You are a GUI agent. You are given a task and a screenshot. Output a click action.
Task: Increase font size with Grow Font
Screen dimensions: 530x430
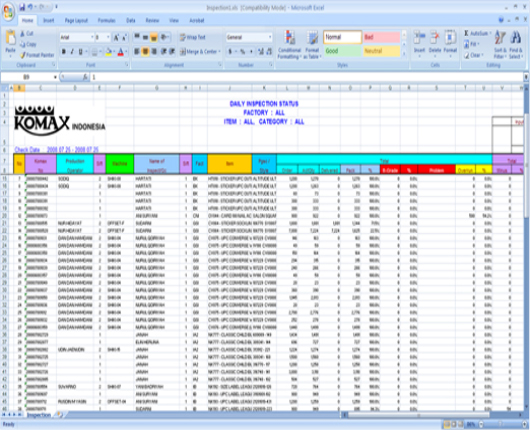116,38
